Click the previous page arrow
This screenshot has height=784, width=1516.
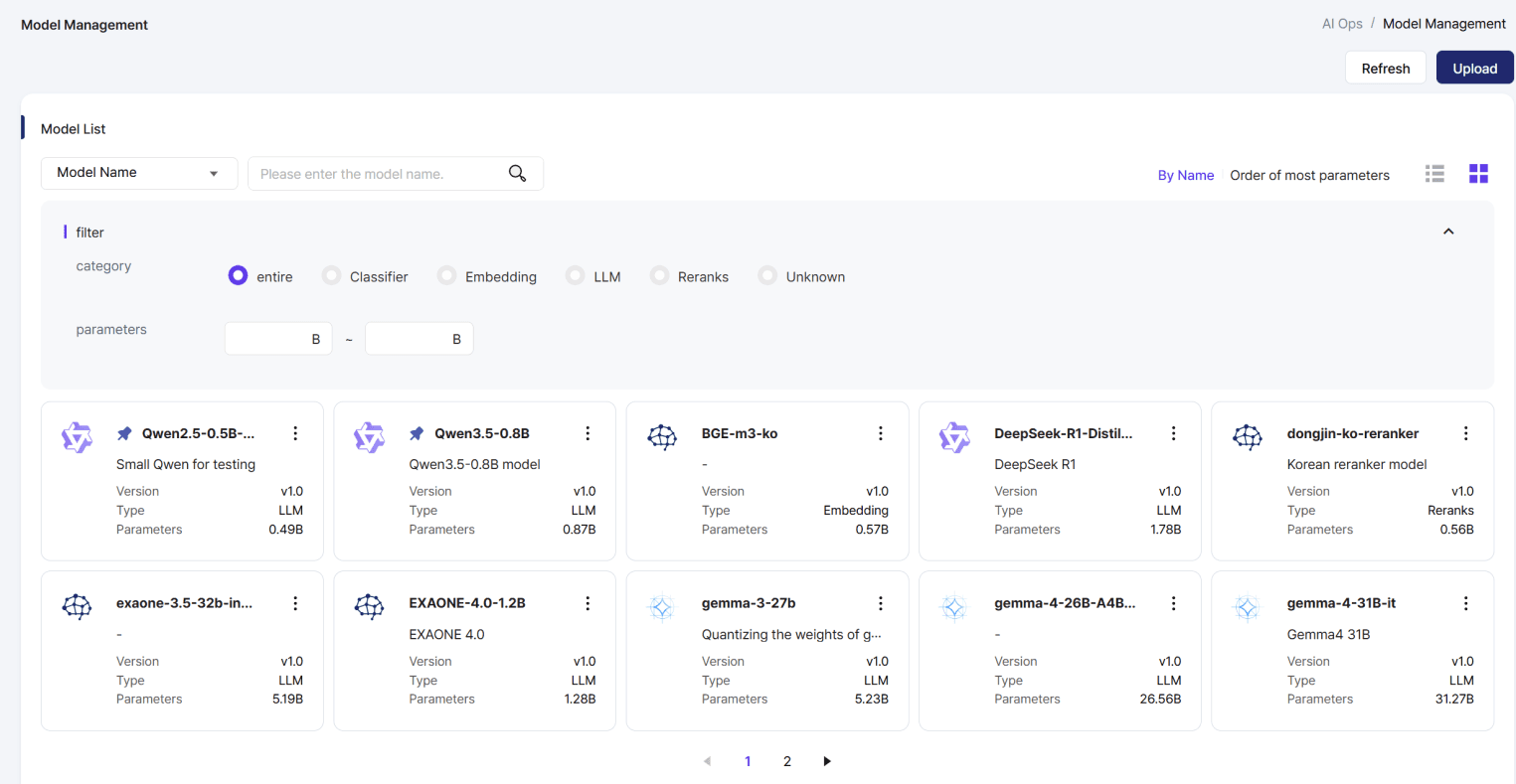(708, 761)
